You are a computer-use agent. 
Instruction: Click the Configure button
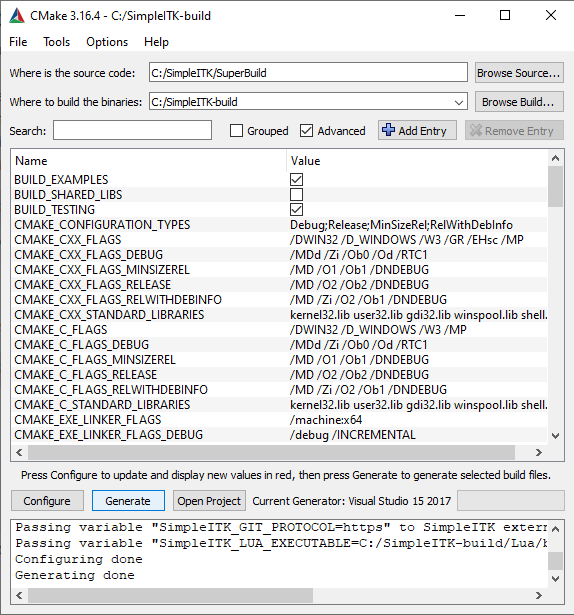[47, 501]
